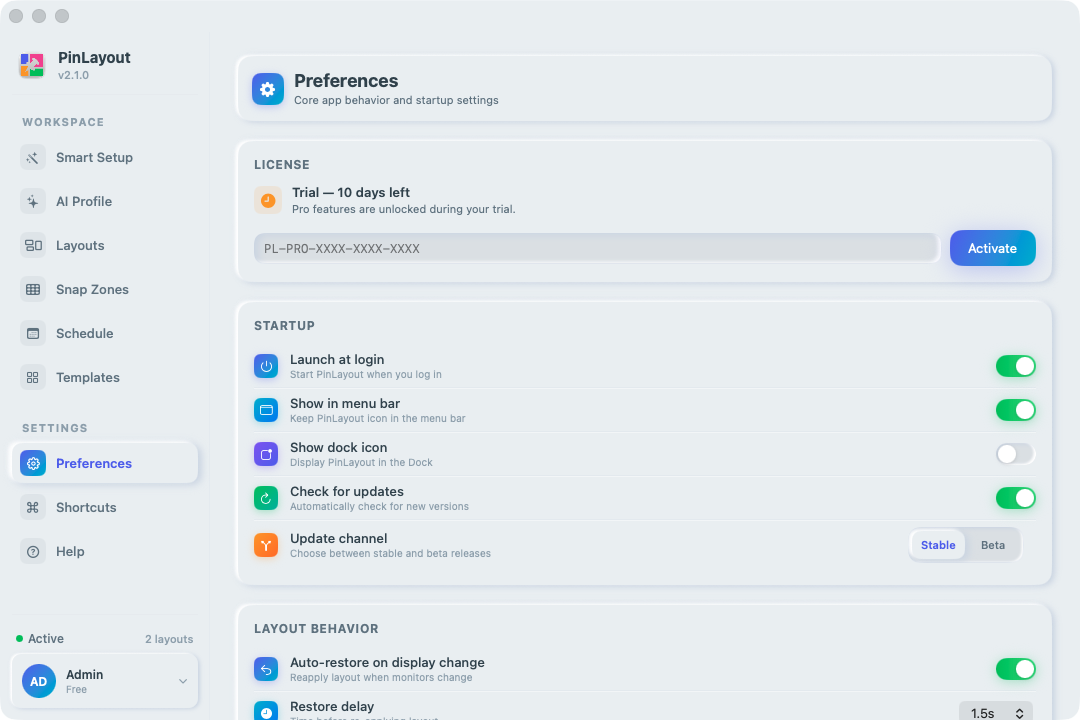The image size is (1080, 720).
Task: Click the "2 layouts" status text
Action: tap(169, 639)
